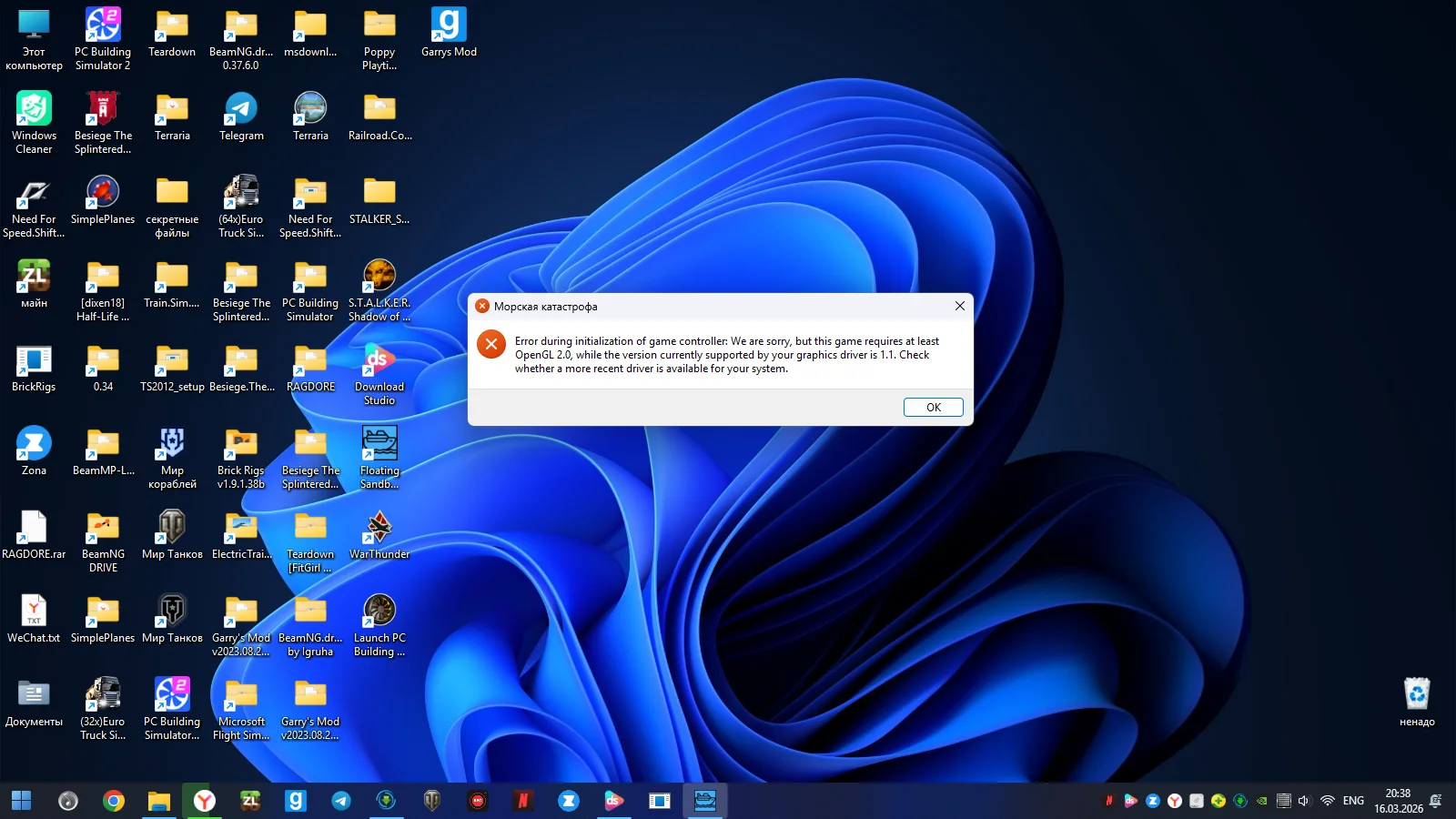
Task: Open the Windows Start menu
Action: point(22,801)
